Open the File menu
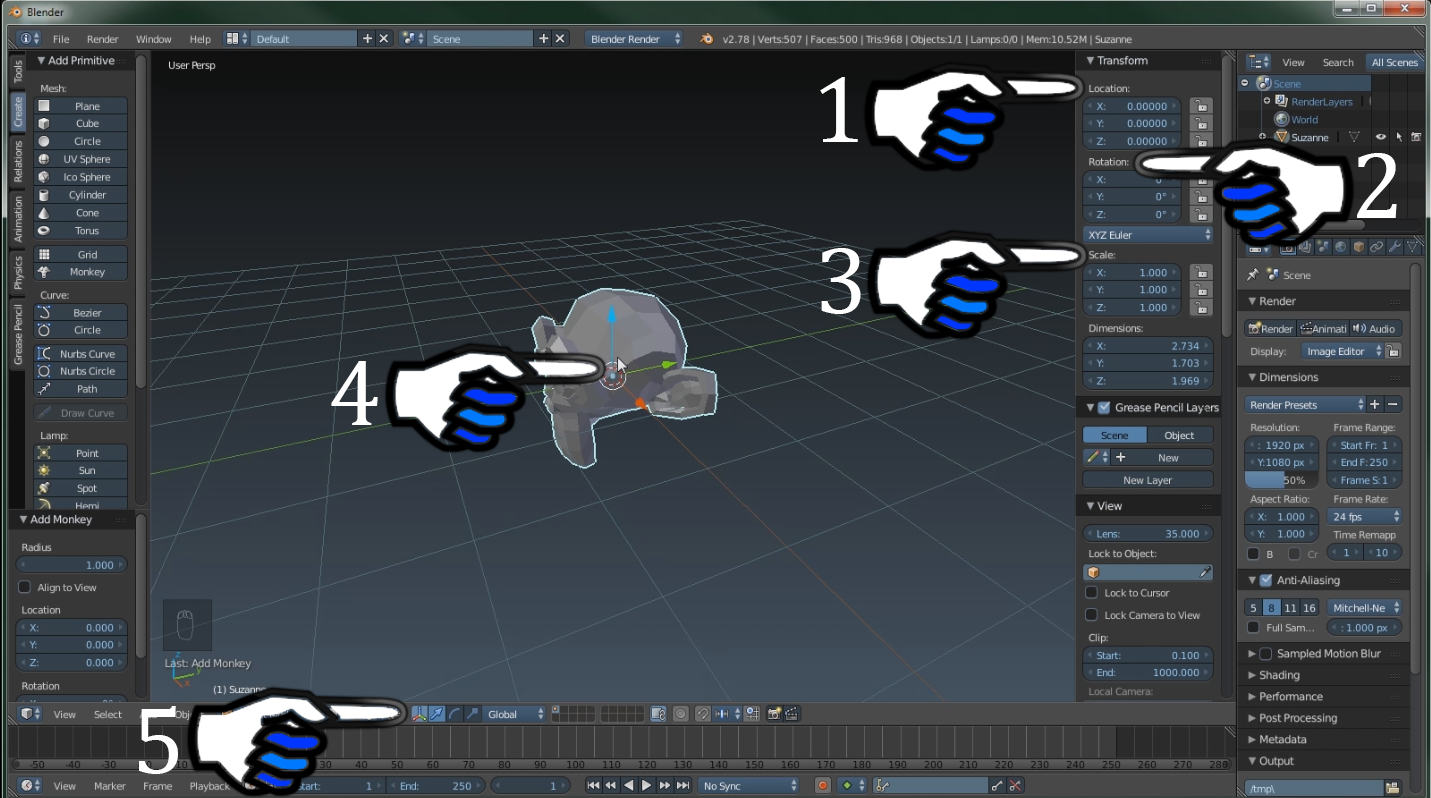This screenshot has width=1431, height=798. (61, 39)
